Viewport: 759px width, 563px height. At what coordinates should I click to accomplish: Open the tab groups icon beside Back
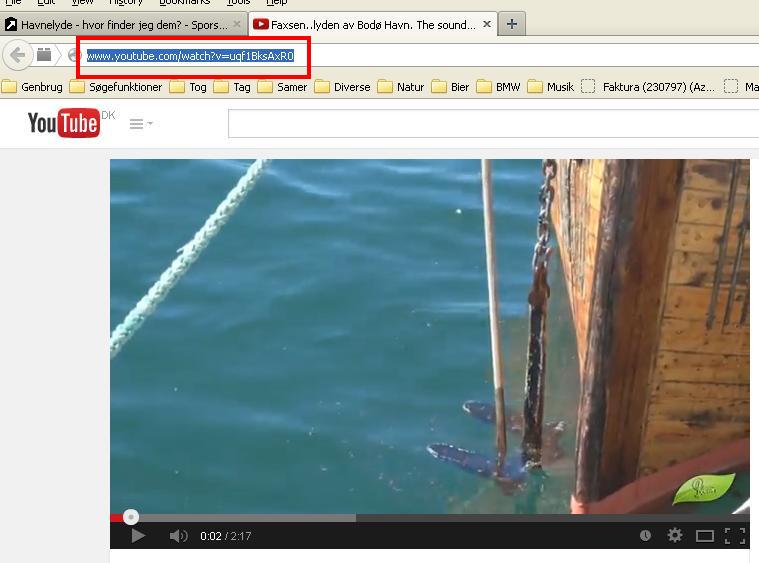tap(44, 55)
